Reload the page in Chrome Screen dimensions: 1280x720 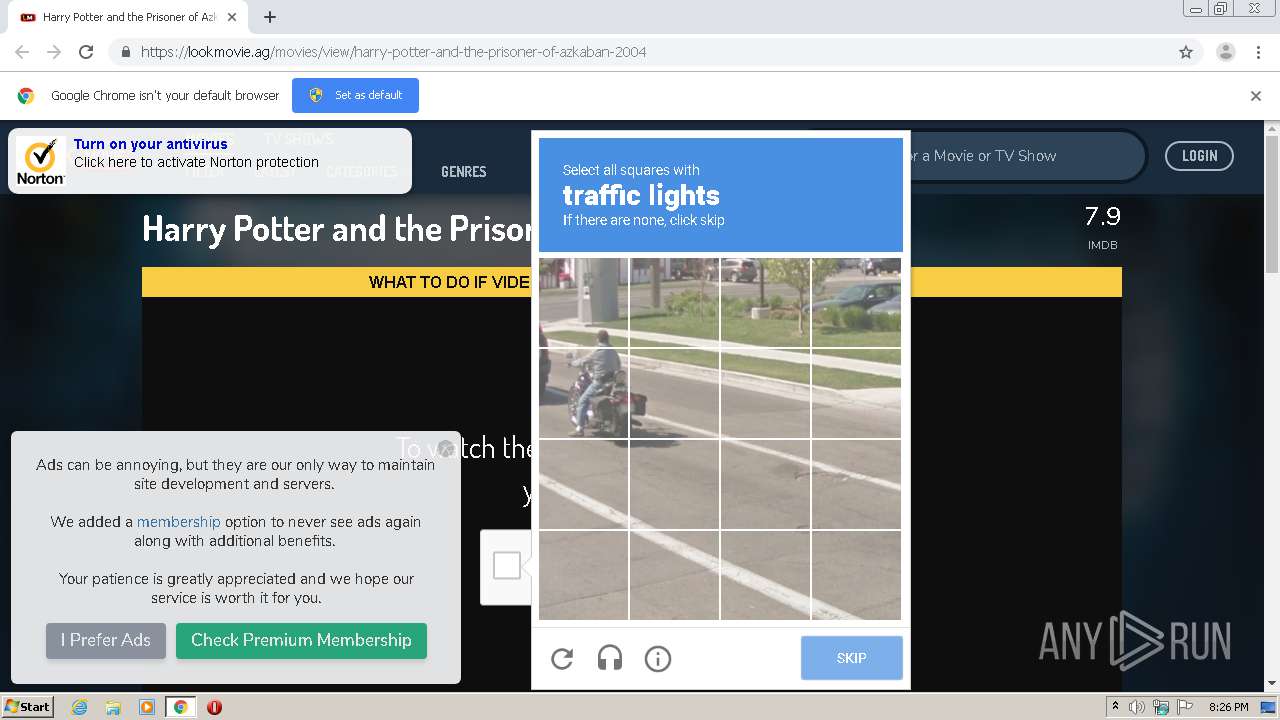pyautogui.click(x=86, y=52)
